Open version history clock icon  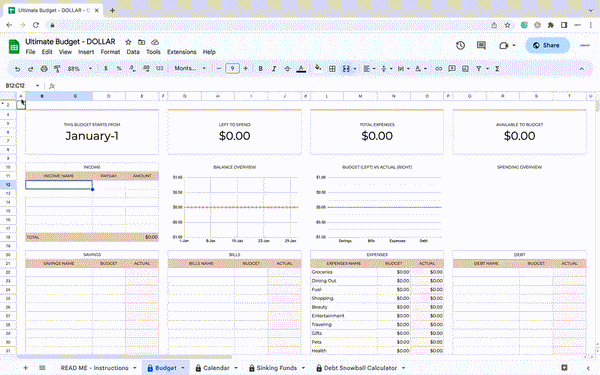460,46
